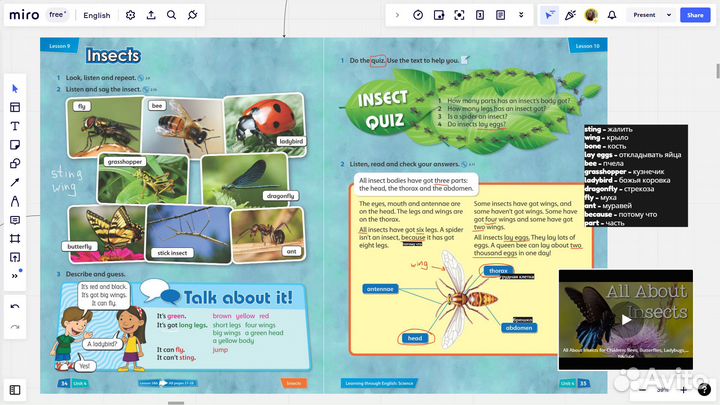Choose the Connection line arrow tool
Image resolution: width=720 pixels, height=405 pixels.
[15, 182]
